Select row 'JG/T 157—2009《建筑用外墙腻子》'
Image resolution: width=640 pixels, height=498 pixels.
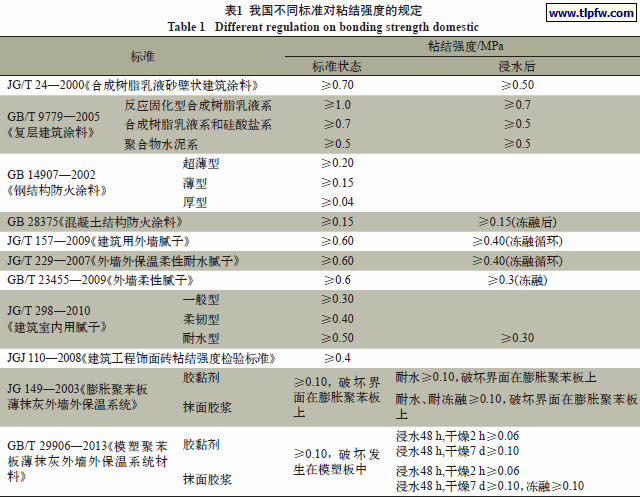(x=320, y=241)
